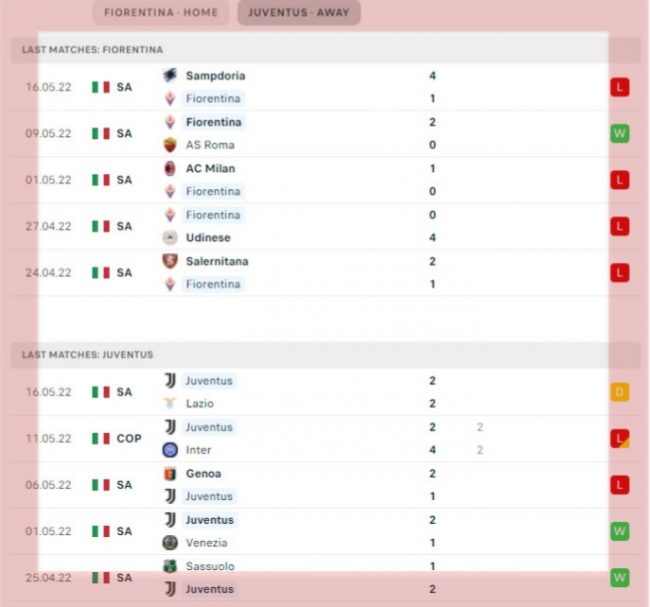This screenshot has height=607, width=650.
Task: Click the Salernitana club crest
Action: click(x=170, y=261)
